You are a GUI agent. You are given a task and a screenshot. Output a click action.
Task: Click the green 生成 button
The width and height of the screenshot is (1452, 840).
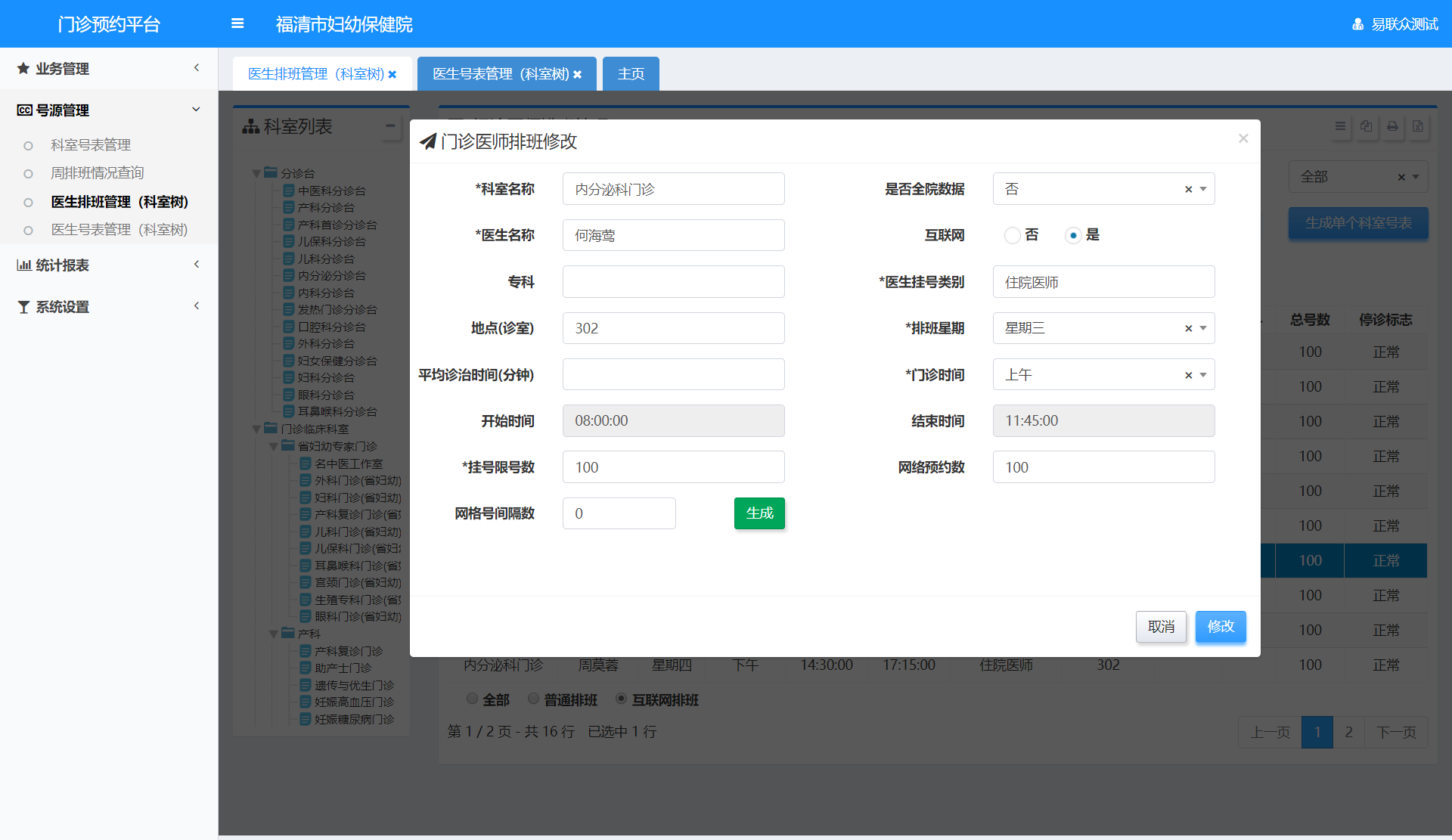pyautogui.click(x=759, y=513)
